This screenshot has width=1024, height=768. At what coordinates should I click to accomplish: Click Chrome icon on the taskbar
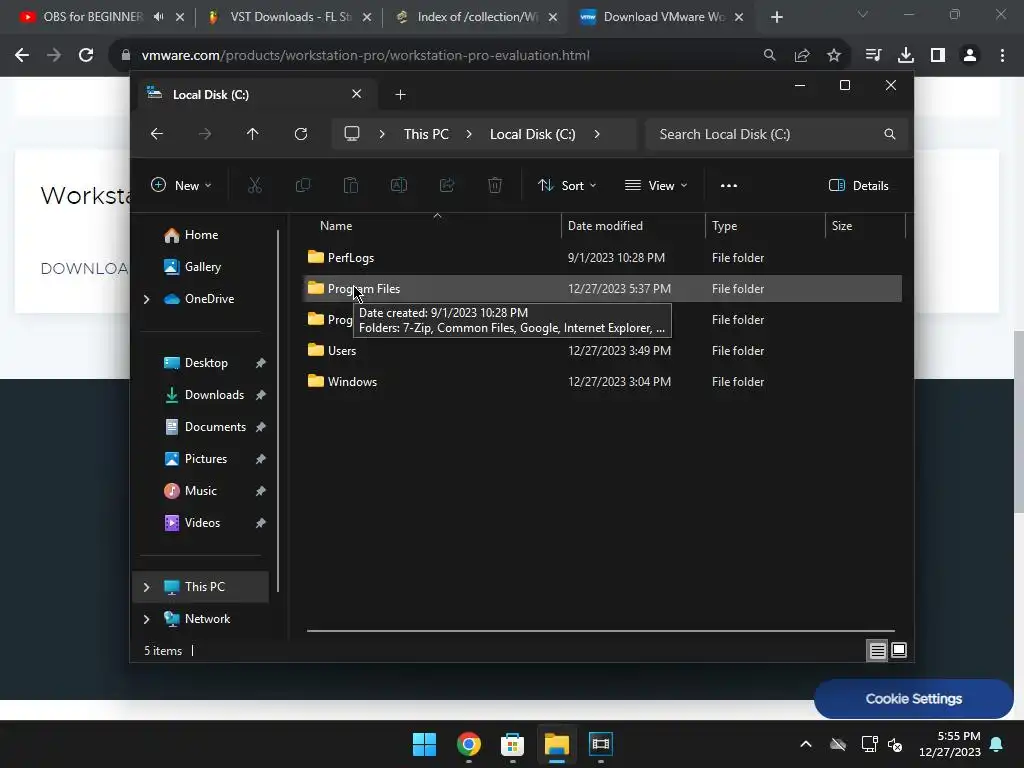pos(469,744)
